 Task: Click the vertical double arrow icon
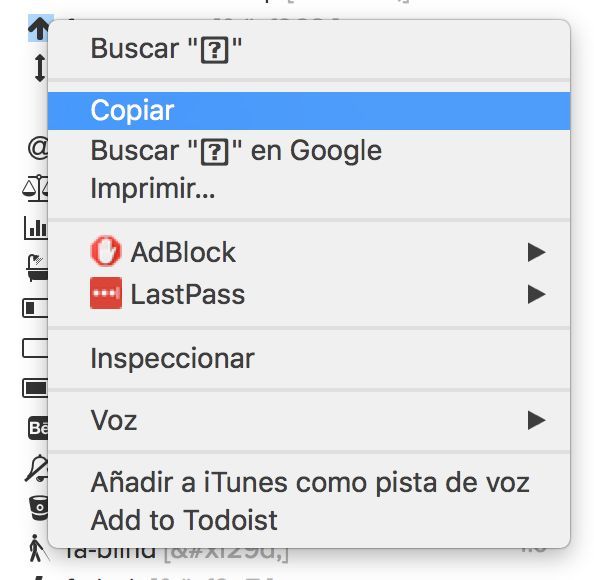[x=40, y=68]
